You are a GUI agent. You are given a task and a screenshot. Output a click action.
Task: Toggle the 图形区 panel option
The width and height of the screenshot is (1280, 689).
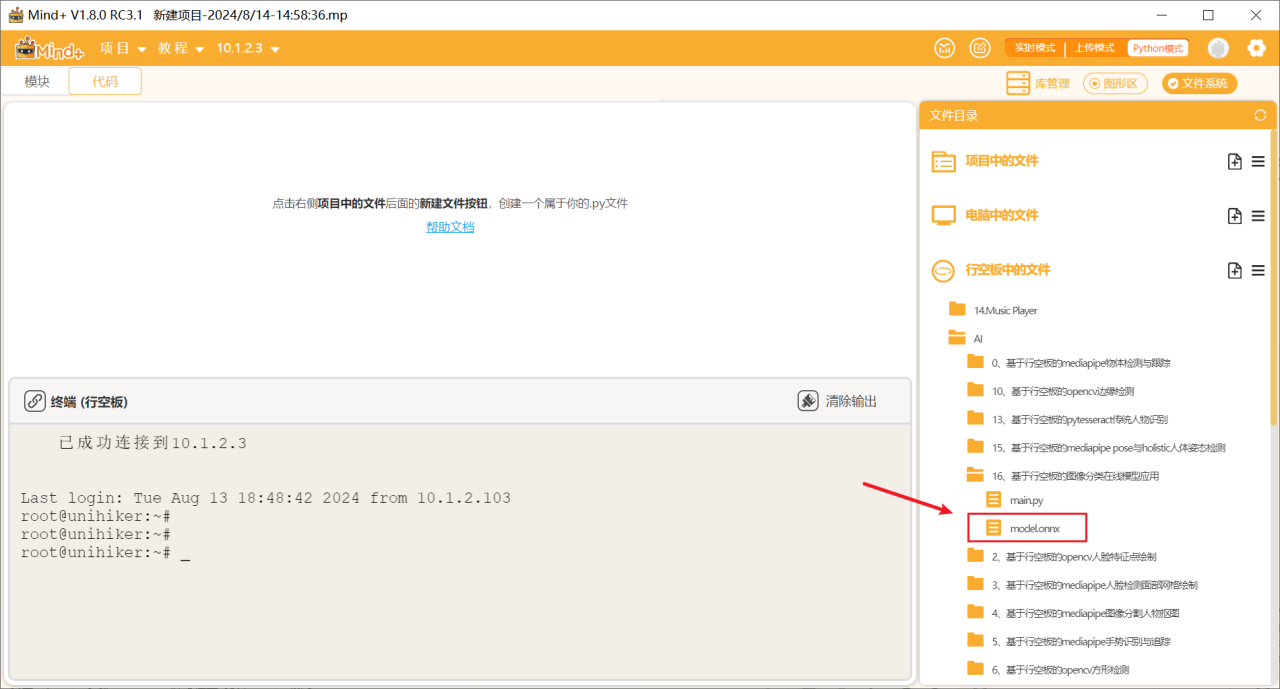tap(1115, 84)
